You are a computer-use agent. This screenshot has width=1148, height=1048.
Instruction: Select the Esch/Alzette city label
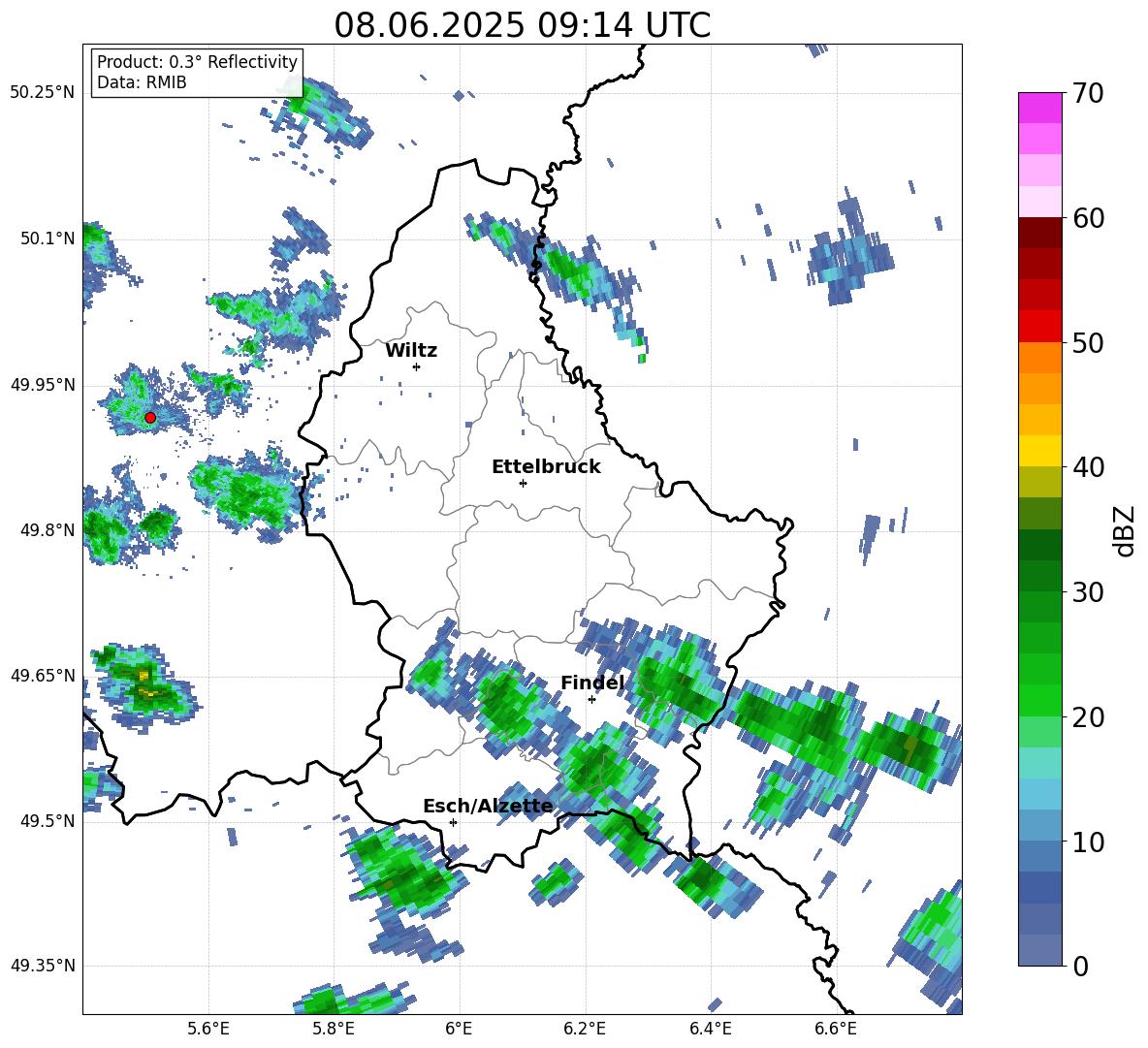tap(488, 806)
